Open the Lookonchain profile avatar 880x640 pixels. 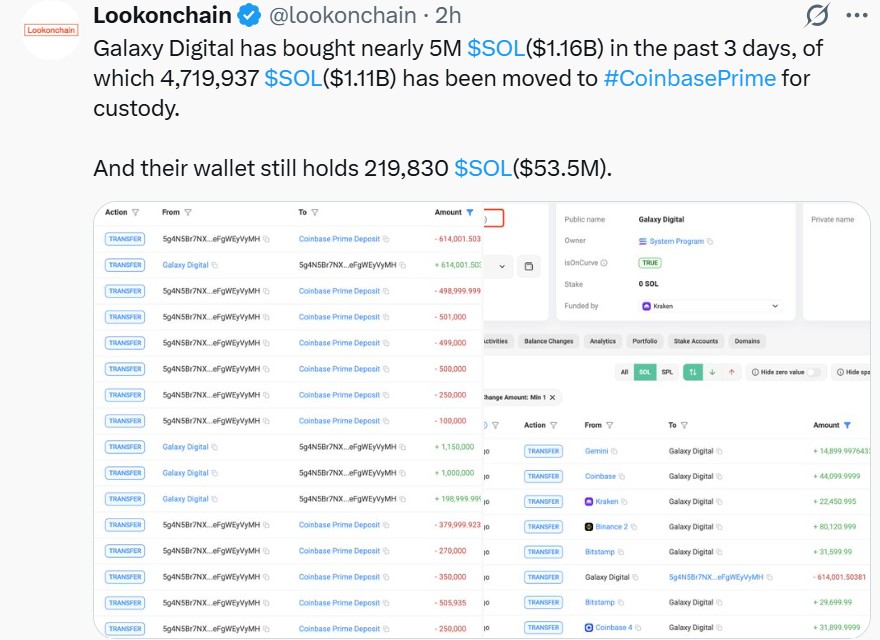[51, 30]
